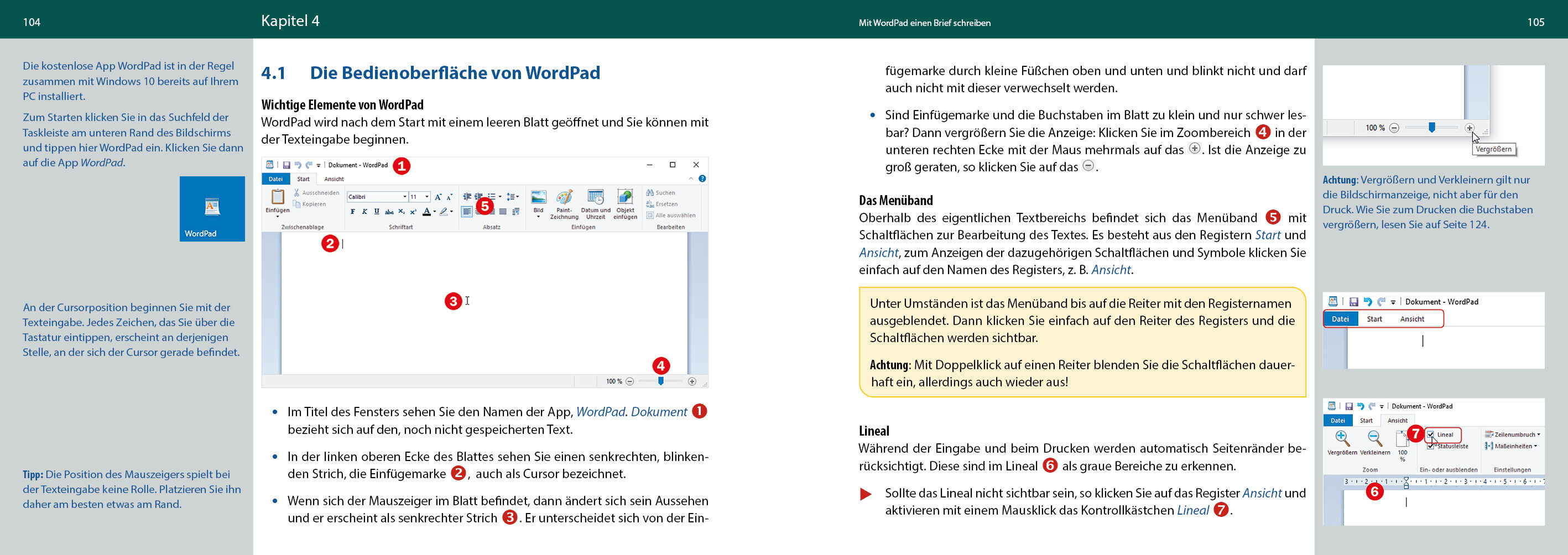Uncheck the Statusleiste checkbox
This screenshot has height=555, width=1568.
(1431, 446)
